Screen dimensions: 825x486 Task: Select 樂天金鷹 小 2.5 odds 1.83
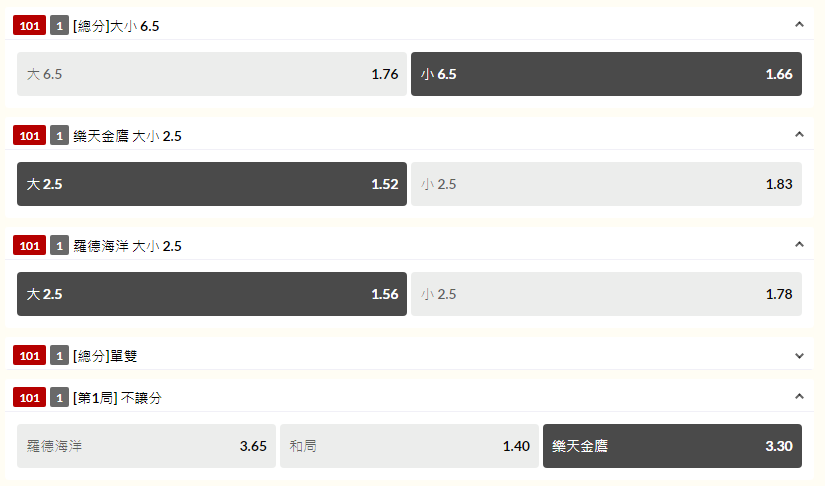[606, 184]
